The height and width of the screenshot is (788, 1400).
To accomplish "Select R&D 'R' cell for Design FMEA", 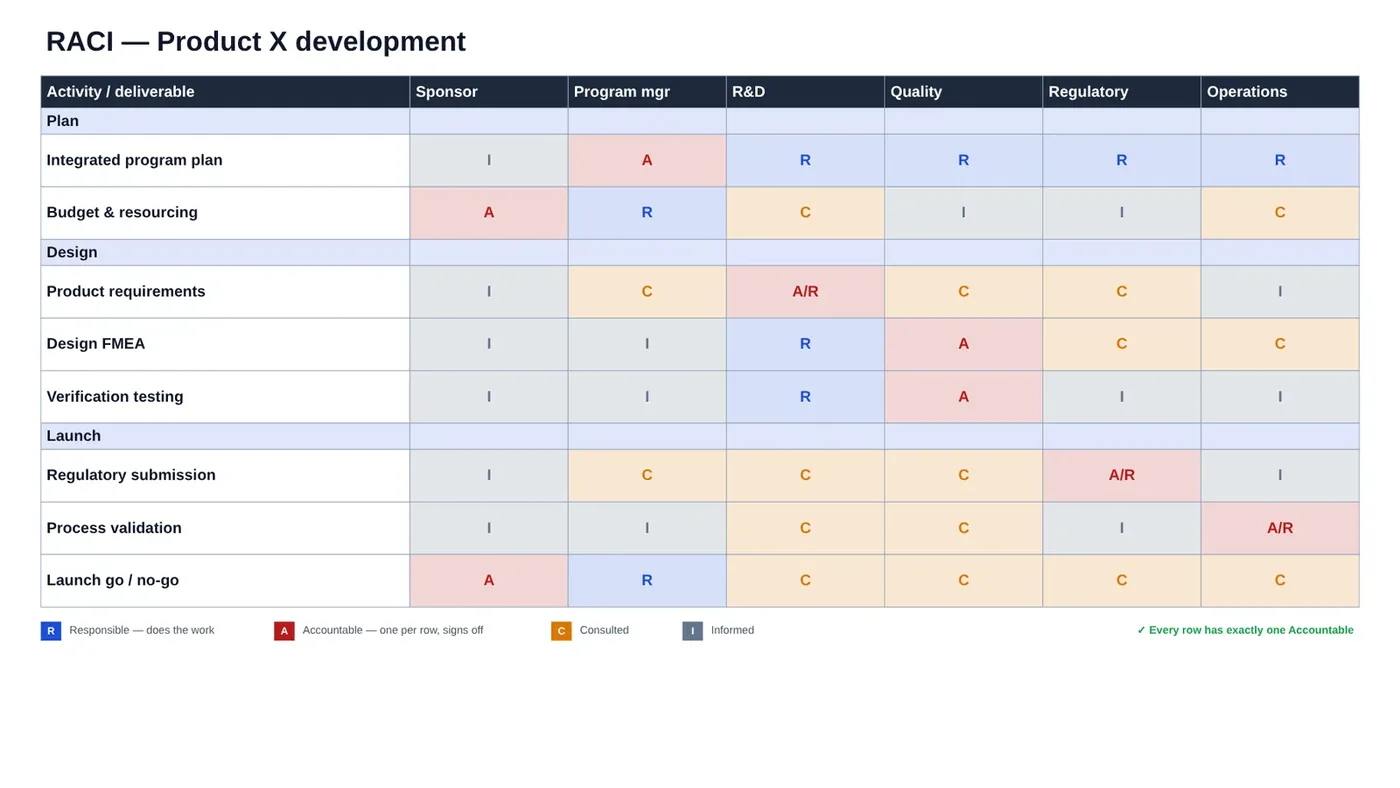I will click(x=805, y=344).
